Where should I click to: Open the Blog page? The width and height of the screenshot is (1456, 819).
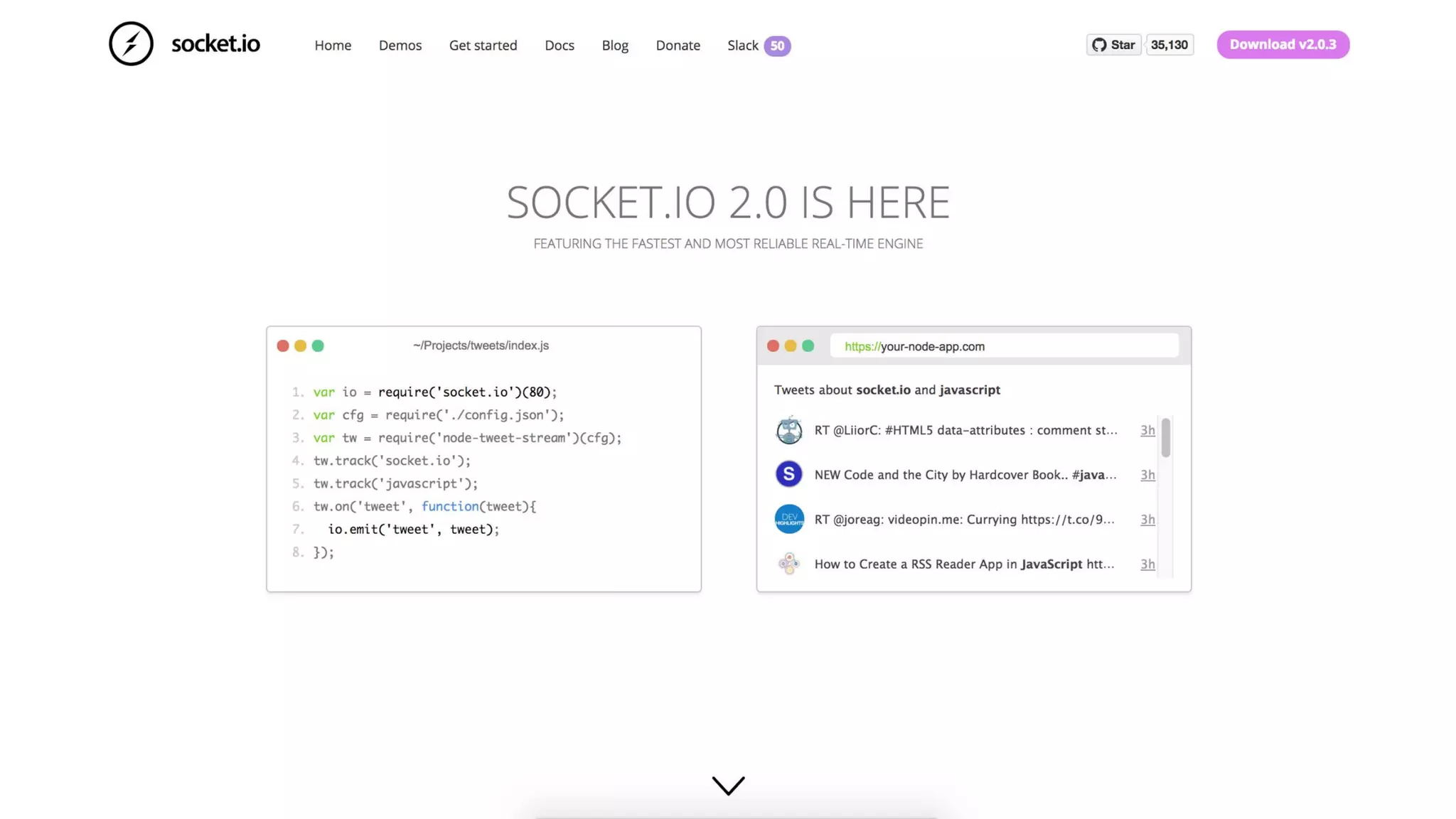click(x=614, y=45)
